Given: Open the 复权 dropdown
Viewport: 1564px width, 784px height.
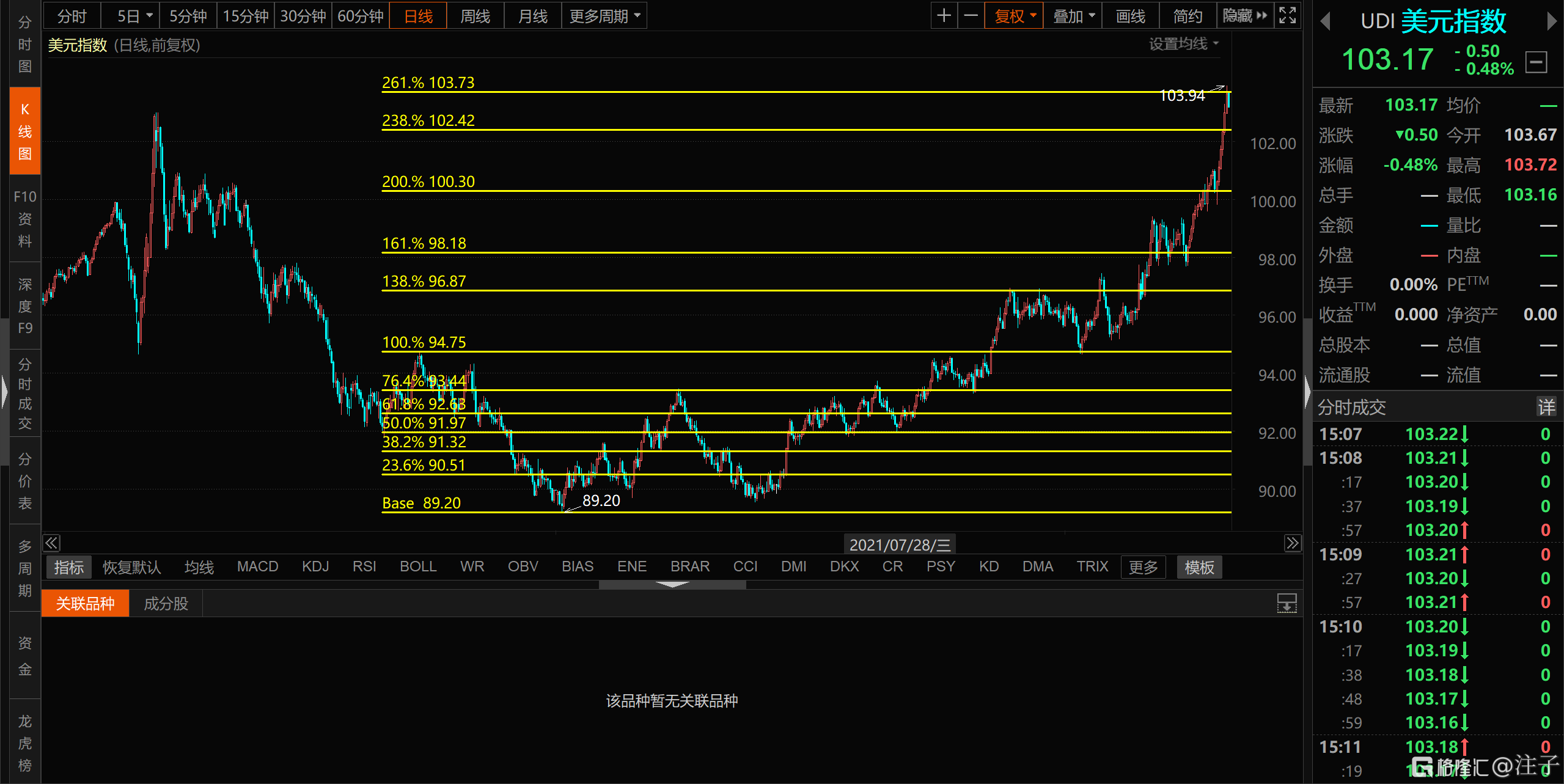Looking at the screenshot, I should [1014, 16].
